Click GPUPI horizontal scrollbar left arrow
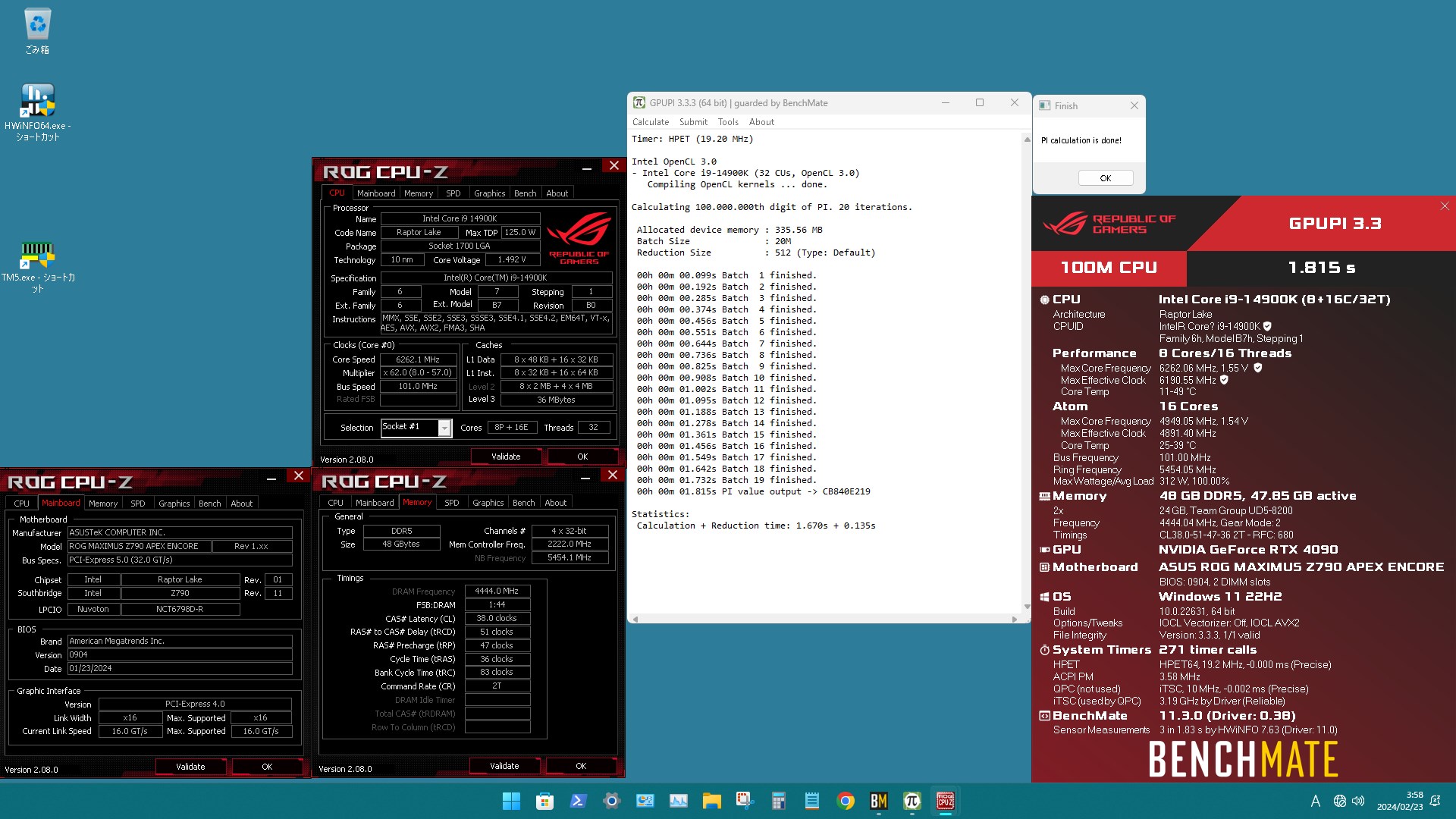The width and height of the screenshot is (1456, 819). (x=635, y=620)
